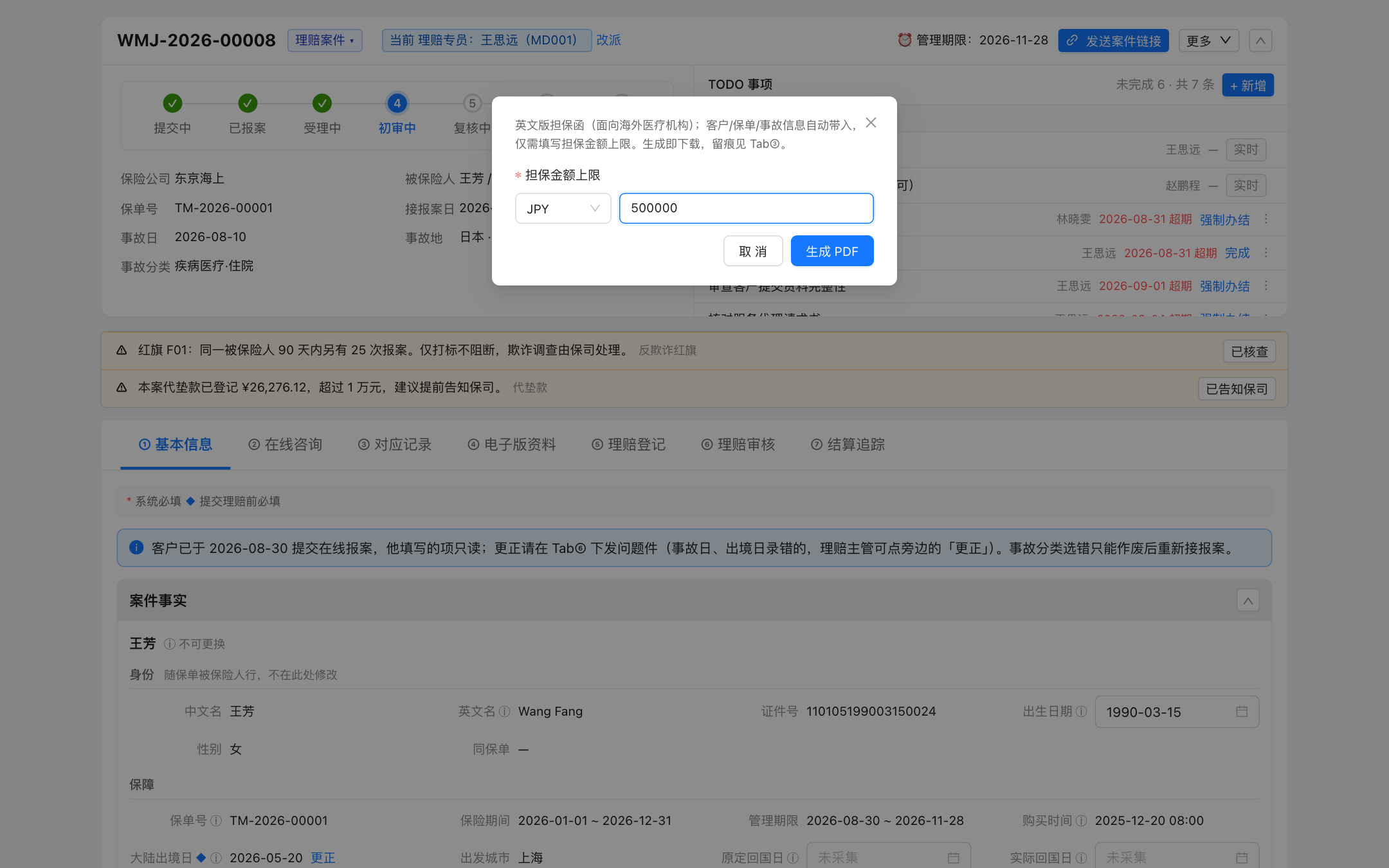Click 发送案件链接 button
This screenshot has width=1389, height=868.
(x=1113, y=41)
